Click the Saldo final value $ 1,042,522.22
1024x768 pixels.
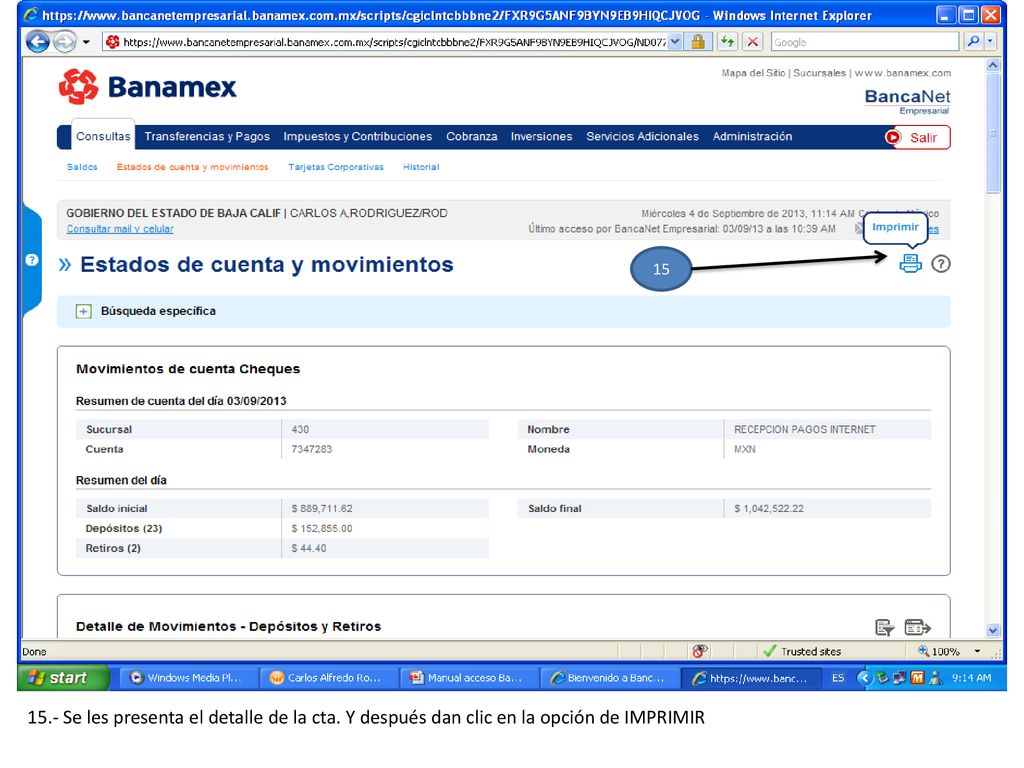coord(769,509)
